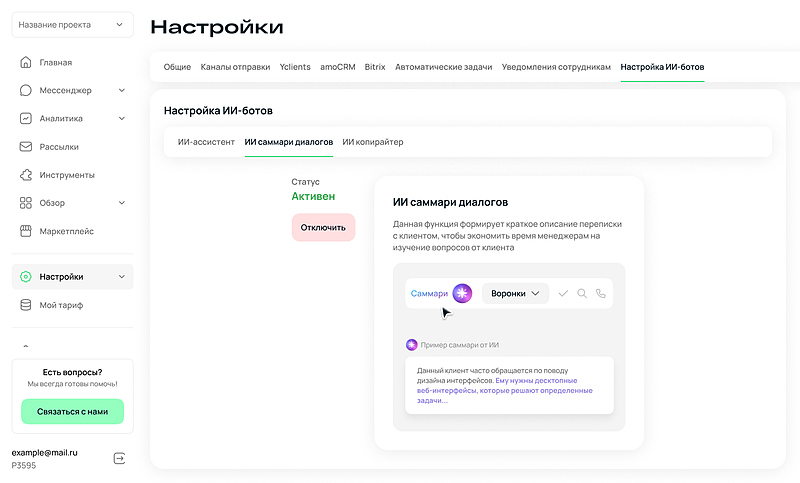Open the Название проекта dropdown

[x=72, y=24]
